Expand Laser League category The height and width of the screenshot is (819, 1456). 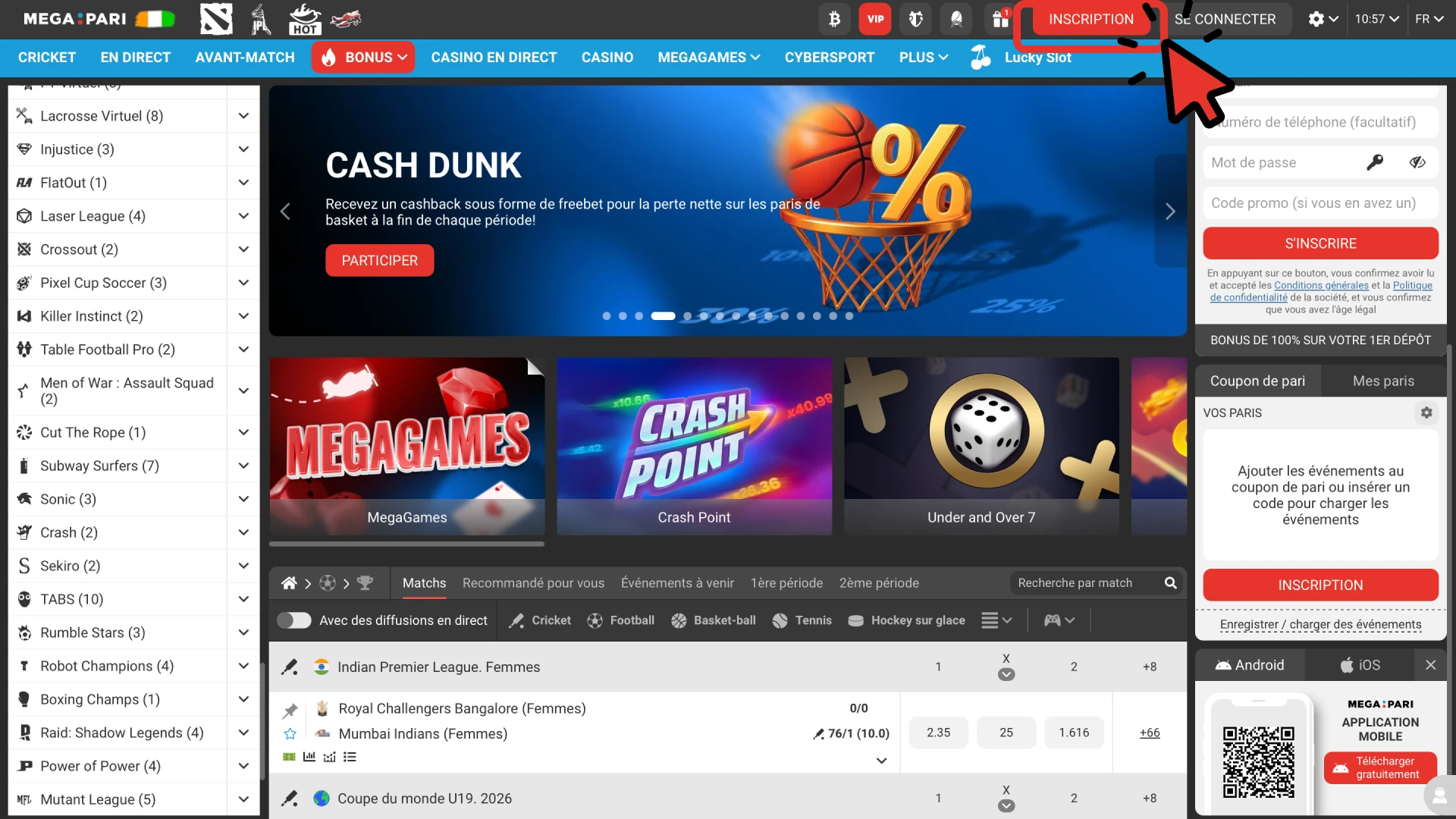[243, 216]
